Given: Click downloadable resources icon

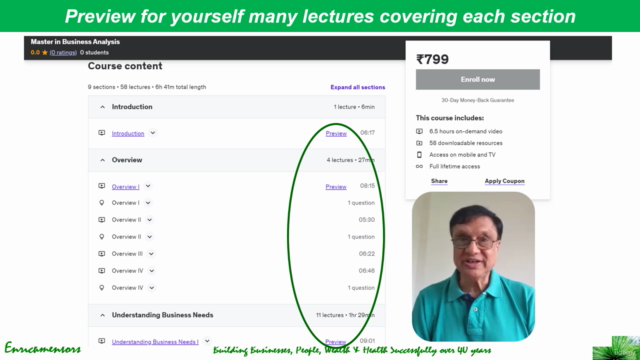Looking at the screenshot, I should coord(419,143).
